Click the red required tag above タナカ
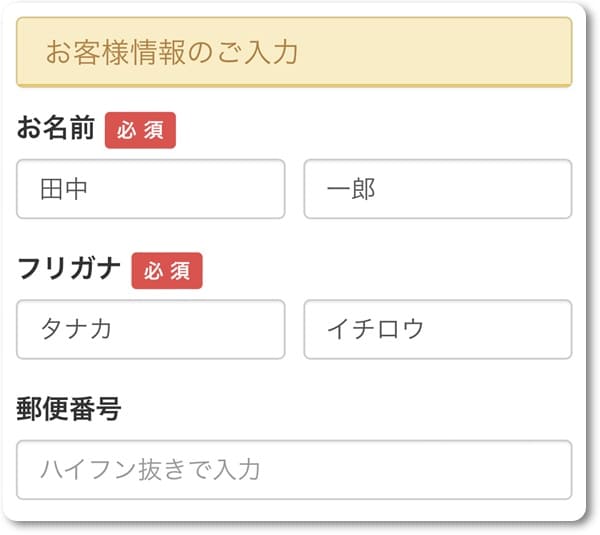 pos(167,271)
